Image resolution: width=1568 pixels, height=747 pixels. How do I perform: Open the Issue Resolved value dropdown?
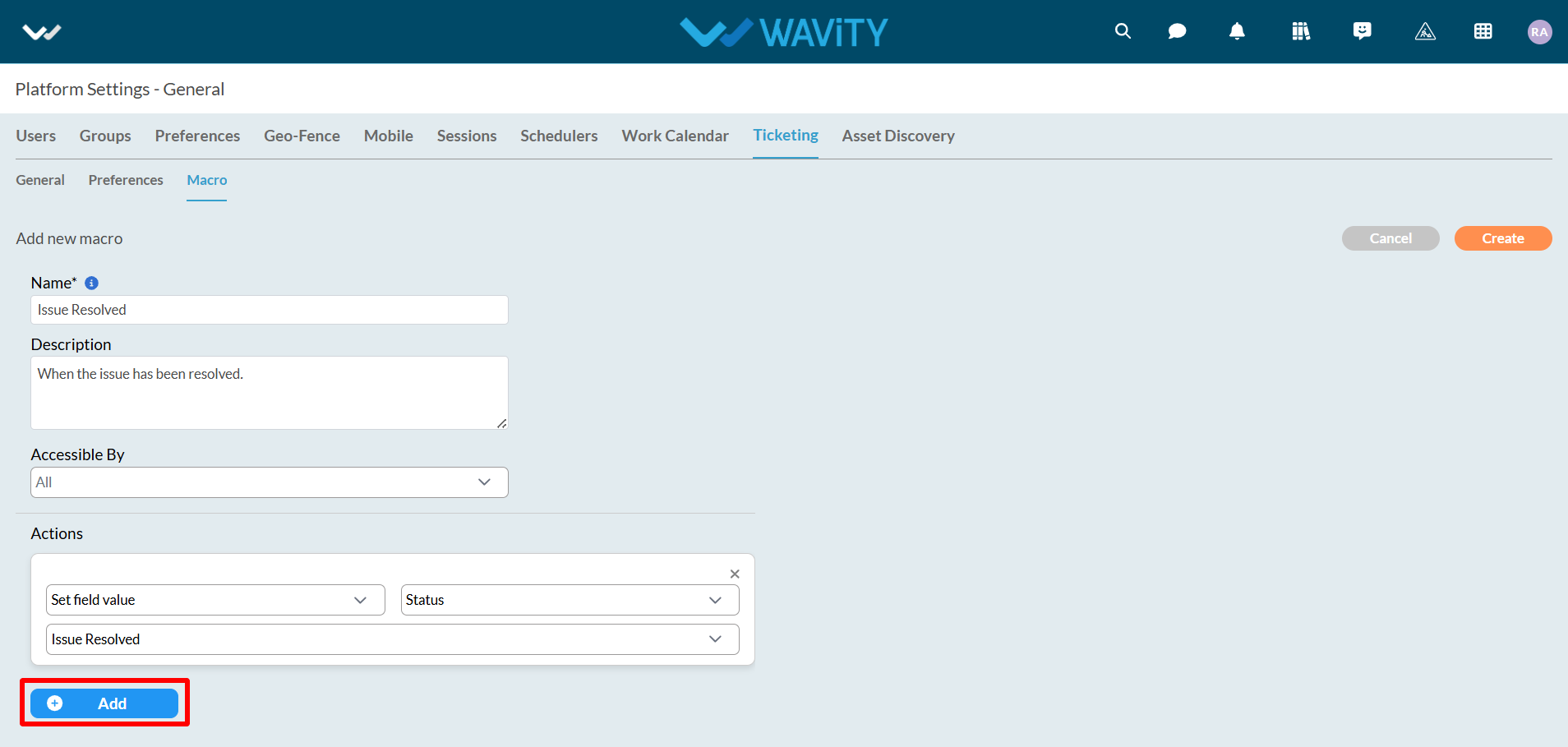pyautogui.click(x=393, y=639)
